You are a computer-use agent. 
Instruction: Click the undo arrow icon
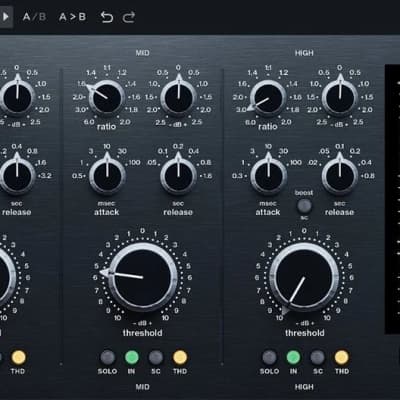point(107,17)
